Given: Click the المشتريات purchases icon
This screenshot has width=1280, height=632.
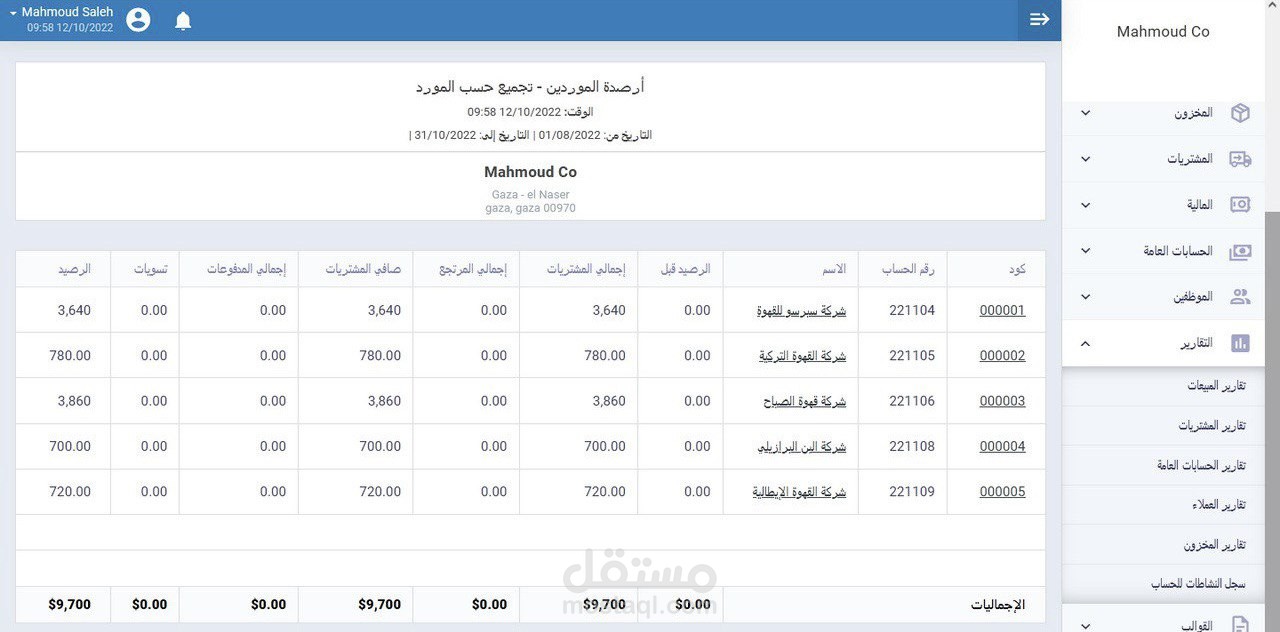Looking at the screenshot, I should coord(1240,158).
